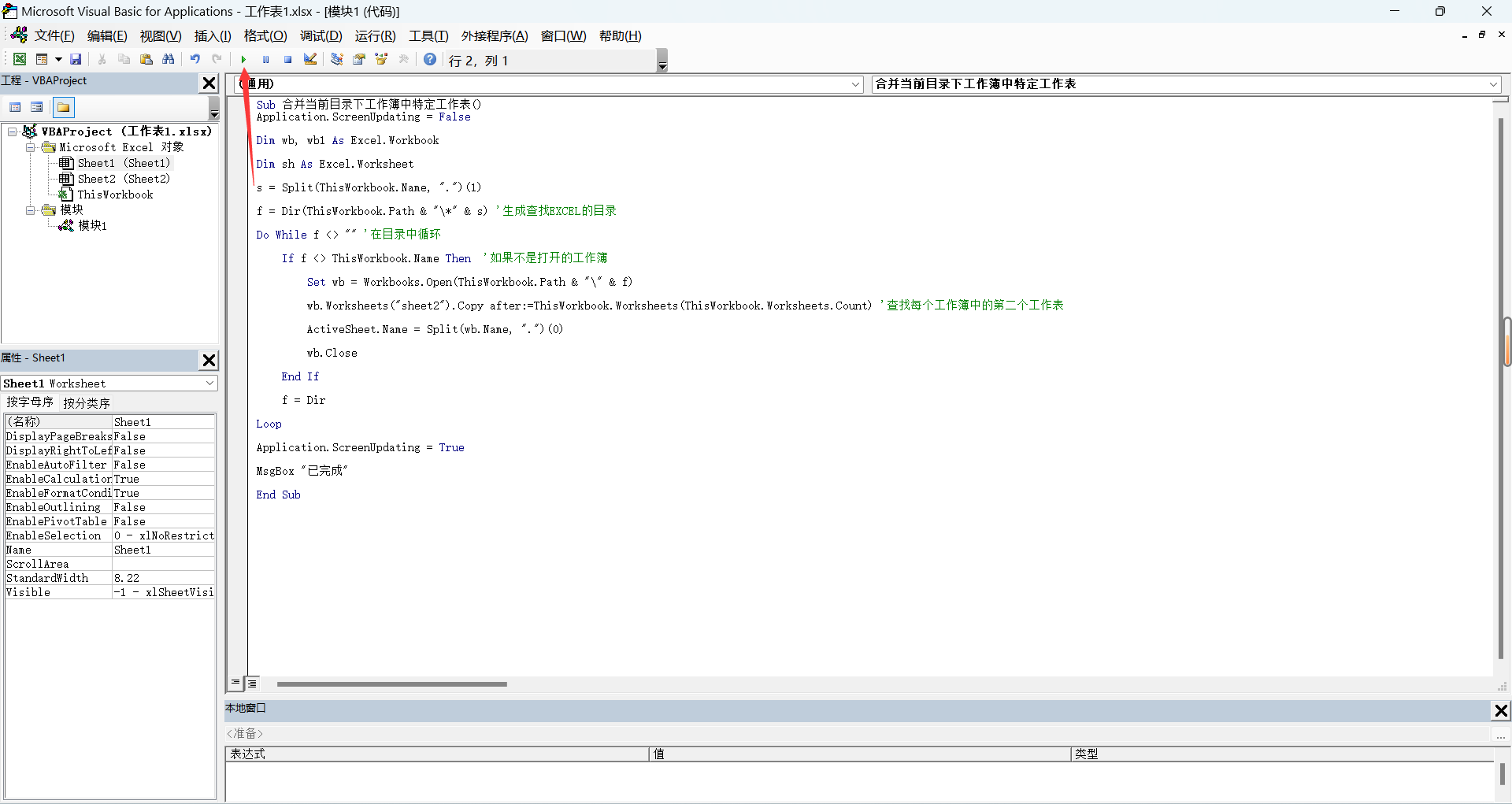Click the project panel toolbar overflow arrow
The width and height of the screenshot is (1512, 804).
pyautogui.click(x=213, y=108)
